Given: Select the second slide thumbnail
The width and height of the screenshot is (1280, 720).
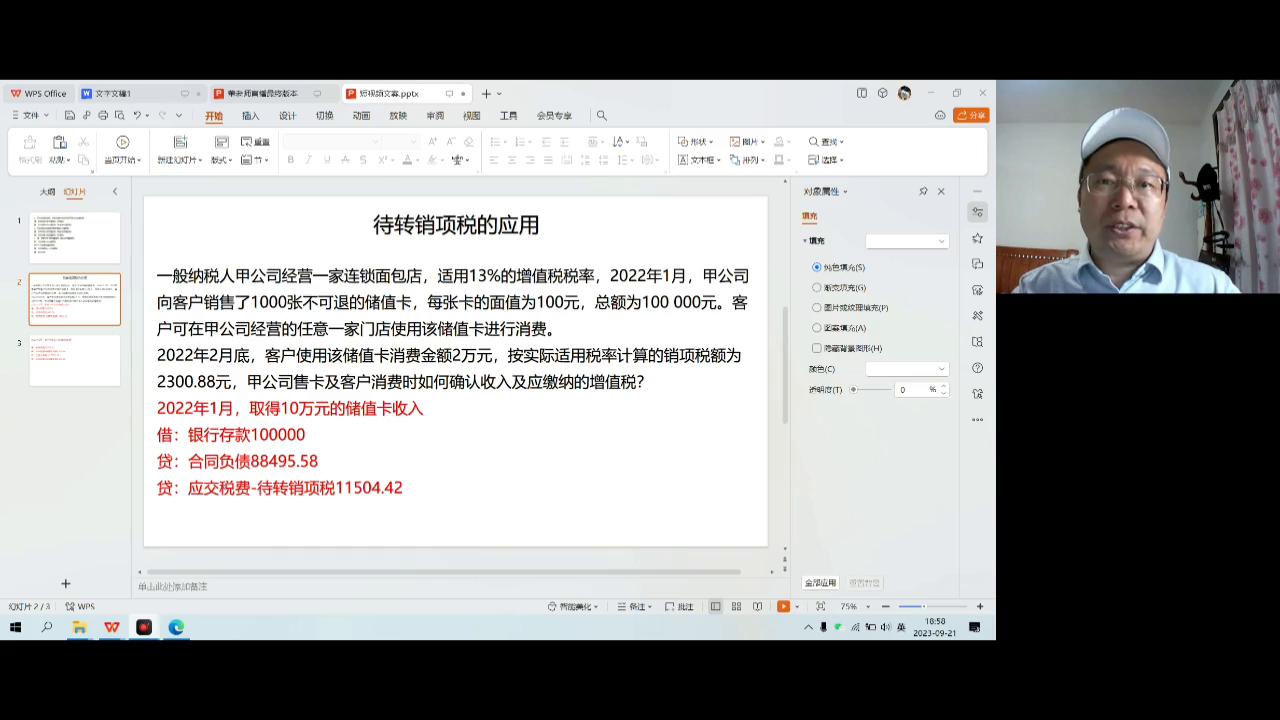Looking at the screenshot, I should (75, 299).
